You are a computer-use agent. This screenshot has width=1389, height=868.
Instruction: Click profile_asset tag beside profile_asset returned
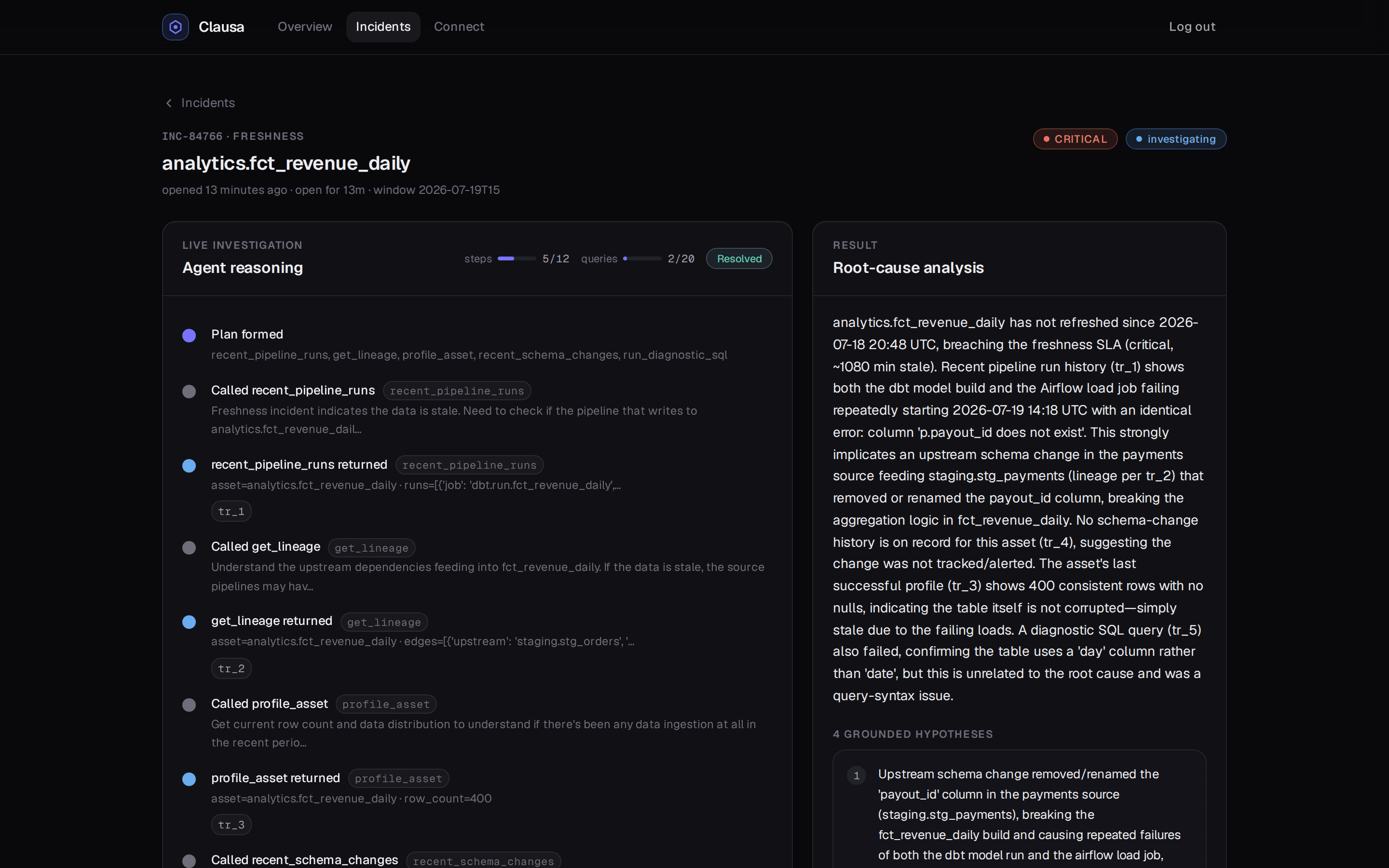(x=398, y=778)
